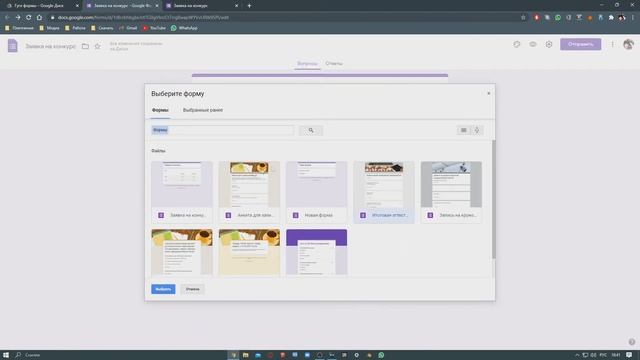Select the 'Формы' tab in dialog
This screenshot has width=640, height=360.
point(160,110)
